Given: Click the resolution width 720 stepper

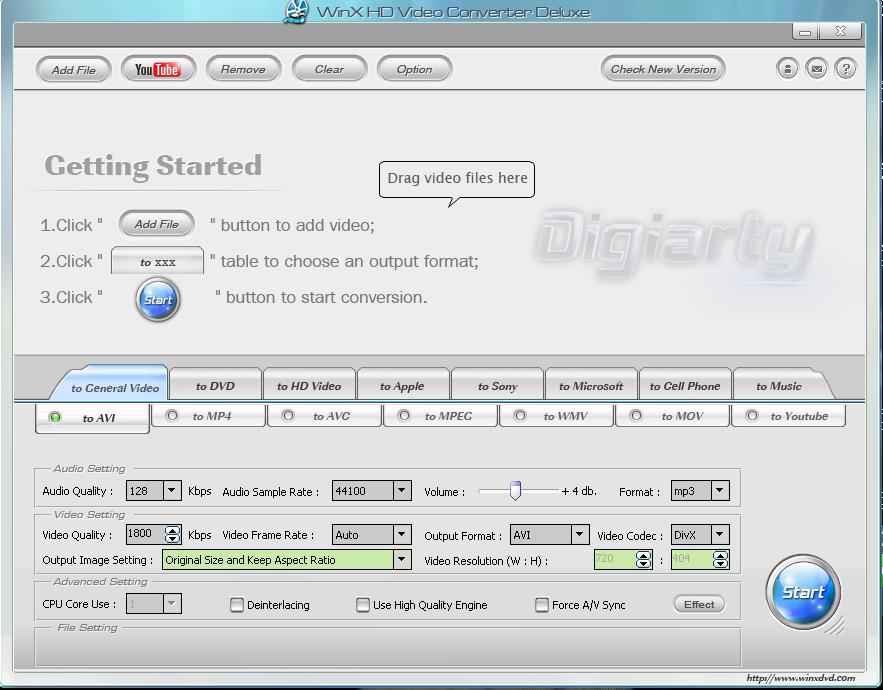Looking at the screenshot, I should (x=643, y=559).
